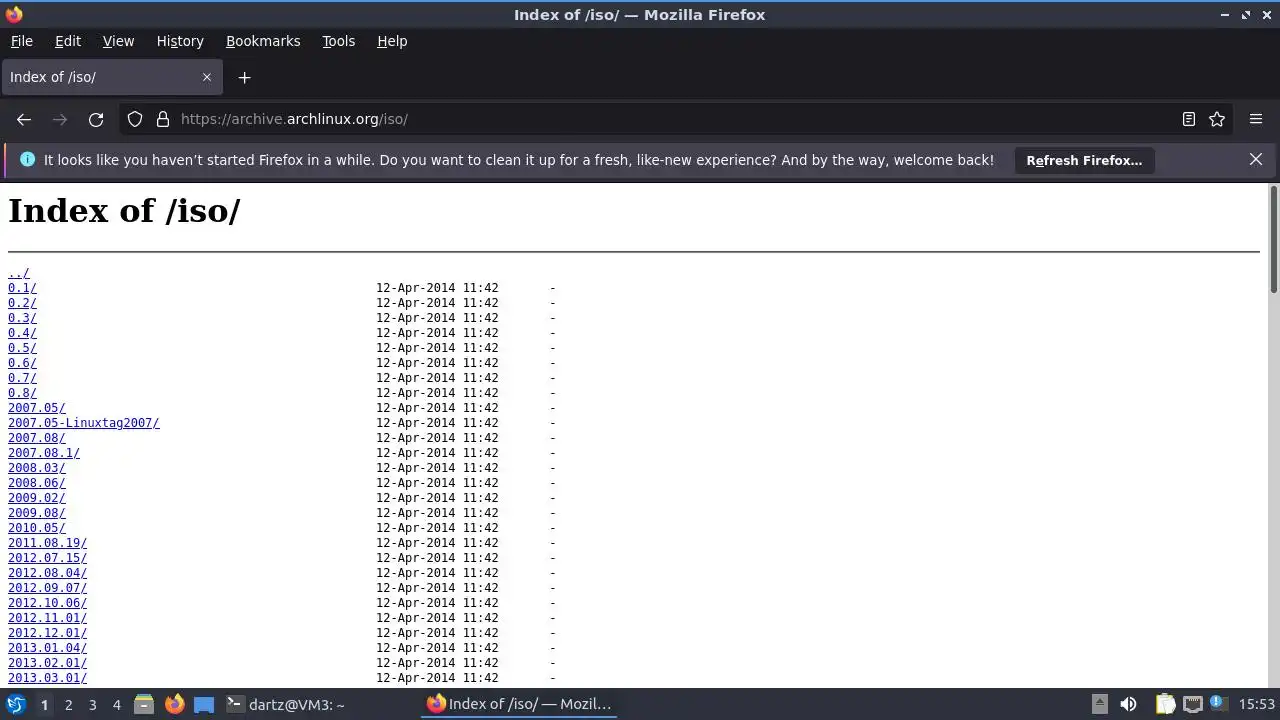Open the Firefox hamburger application menu
Screen dimensions: 1280x720
pyautogui.click(x=1256, y=119)
